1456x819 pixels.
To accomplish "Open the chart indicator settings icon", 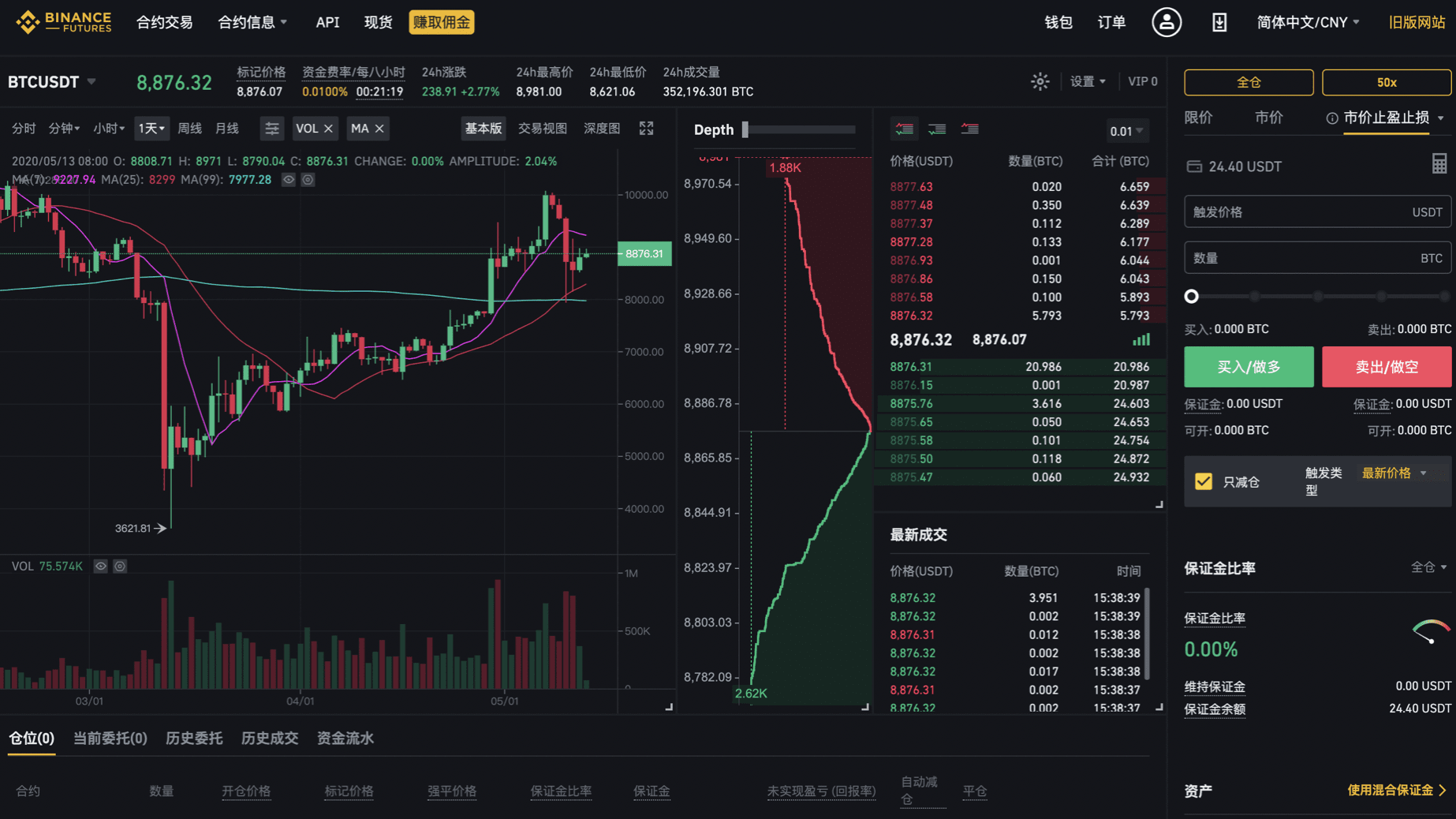I will coord(272,129).
